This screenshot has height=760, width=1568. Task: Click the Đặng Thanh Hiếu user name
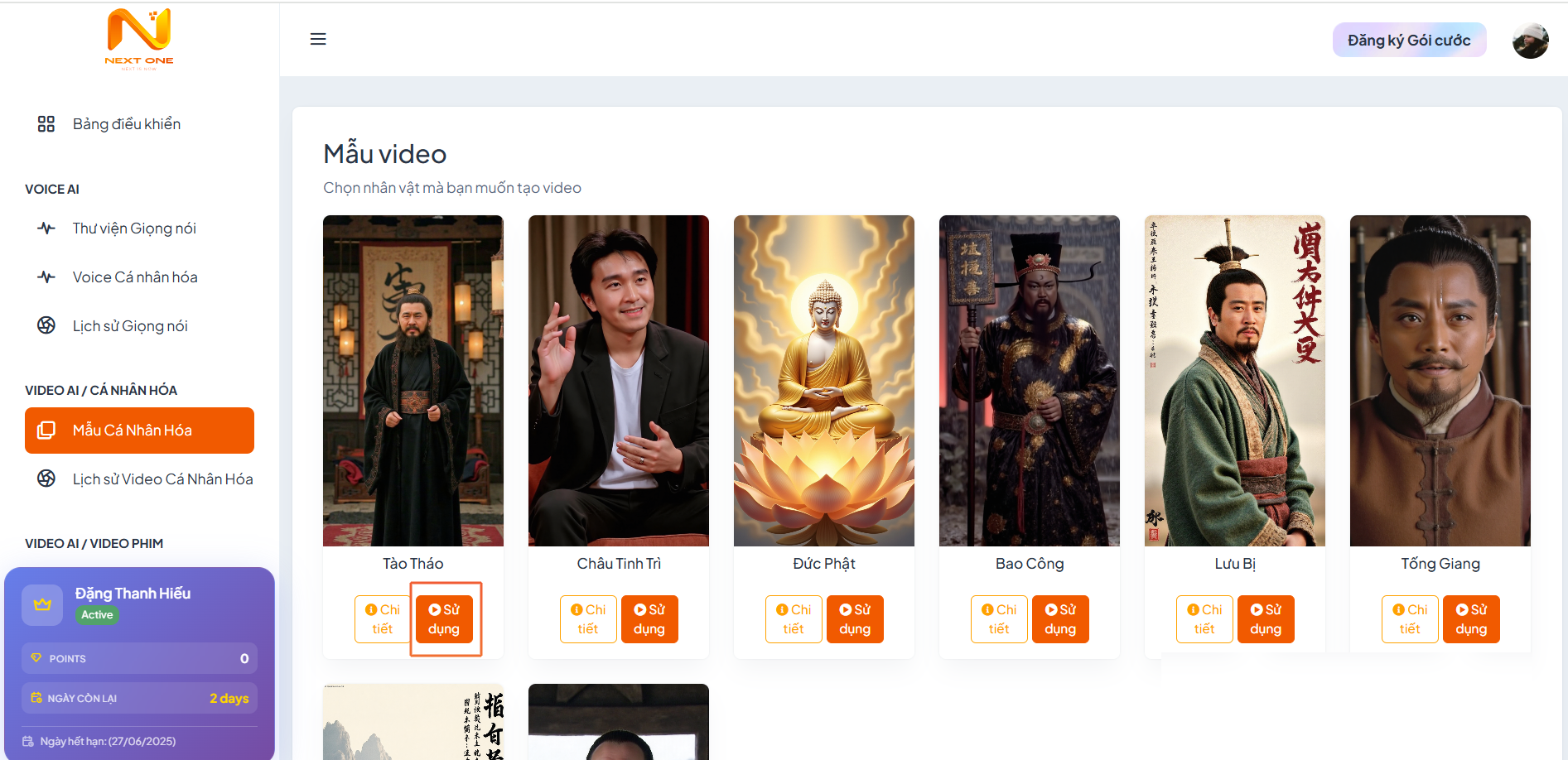(x=133, y=594)
